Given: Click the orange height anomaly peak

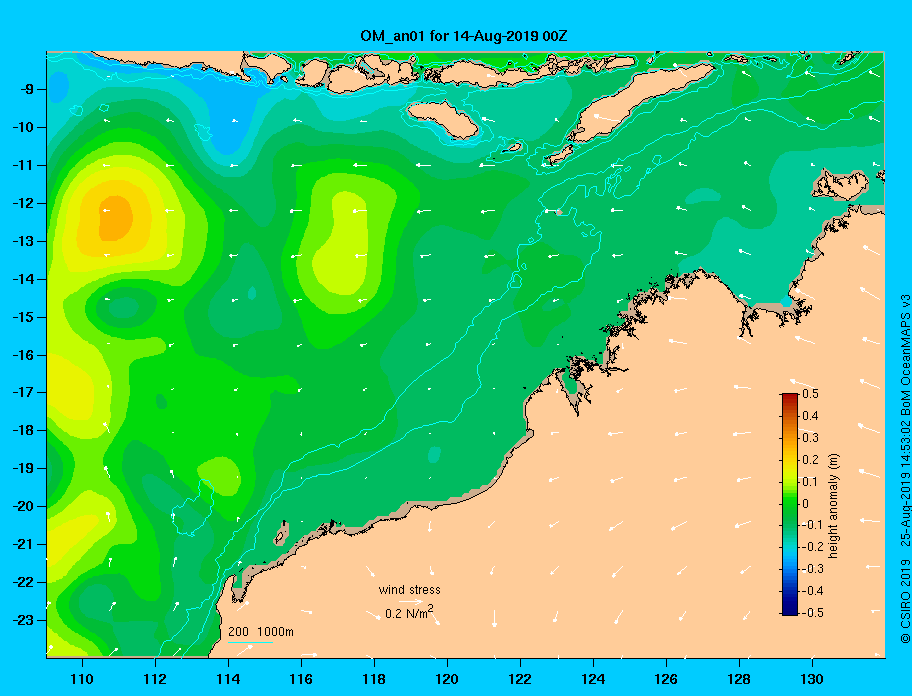Looking at the screenshot, I should point(115,218).
